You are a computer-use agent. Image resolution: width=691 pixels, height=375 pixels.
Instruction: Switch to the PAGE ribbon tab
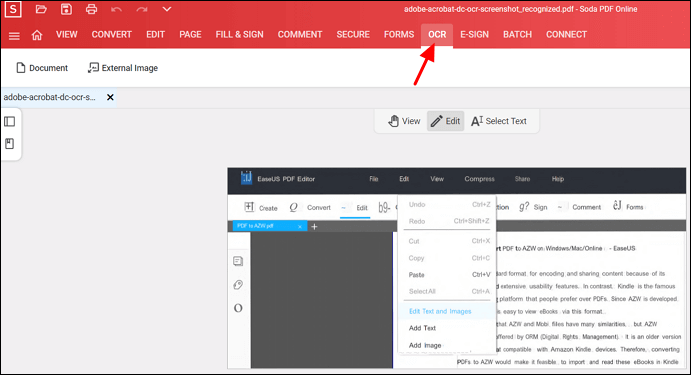tap(190, 34)
